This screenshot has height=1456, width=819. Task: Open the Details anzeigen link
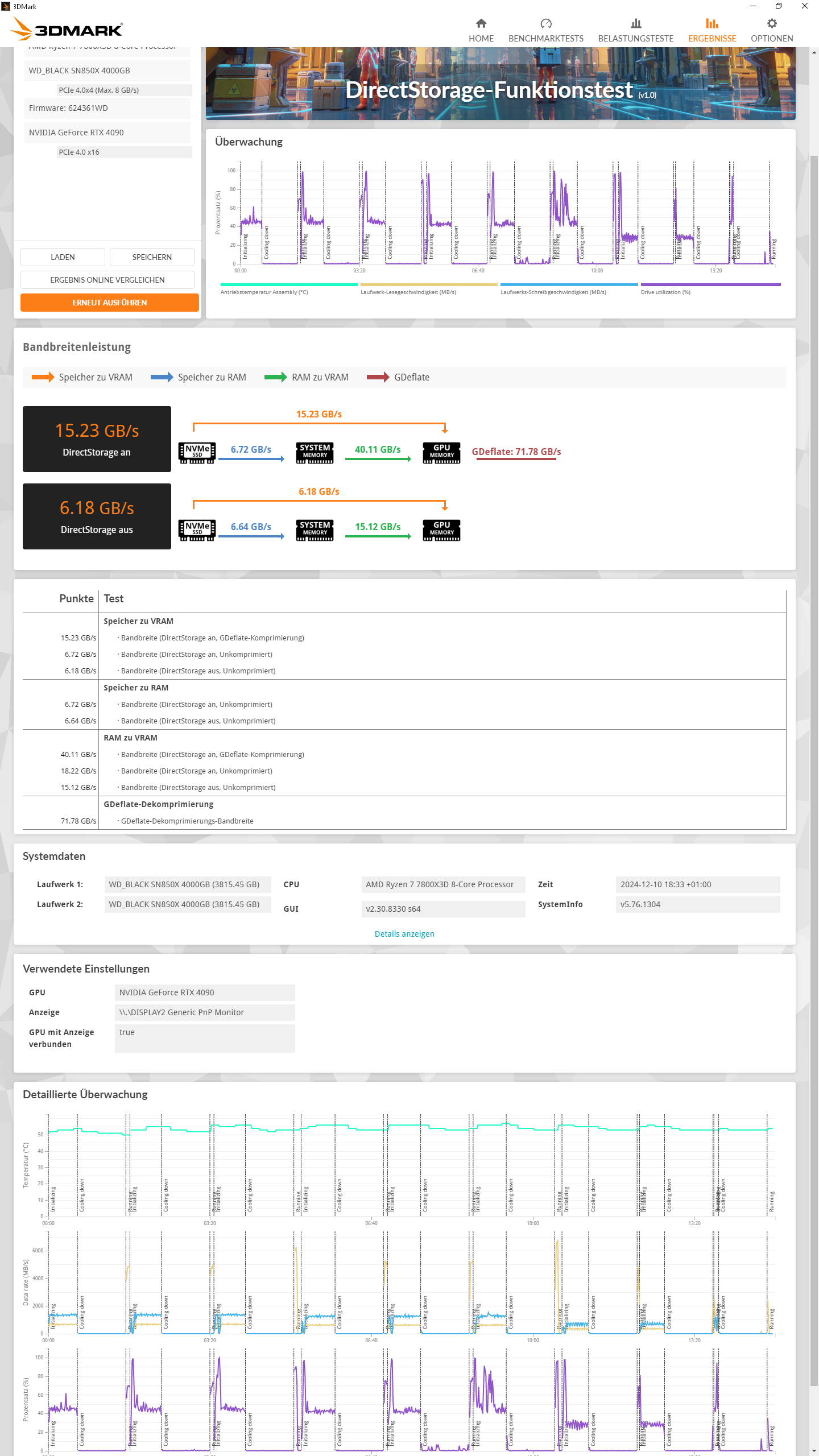pyautogui.click(x=404, y=934)
